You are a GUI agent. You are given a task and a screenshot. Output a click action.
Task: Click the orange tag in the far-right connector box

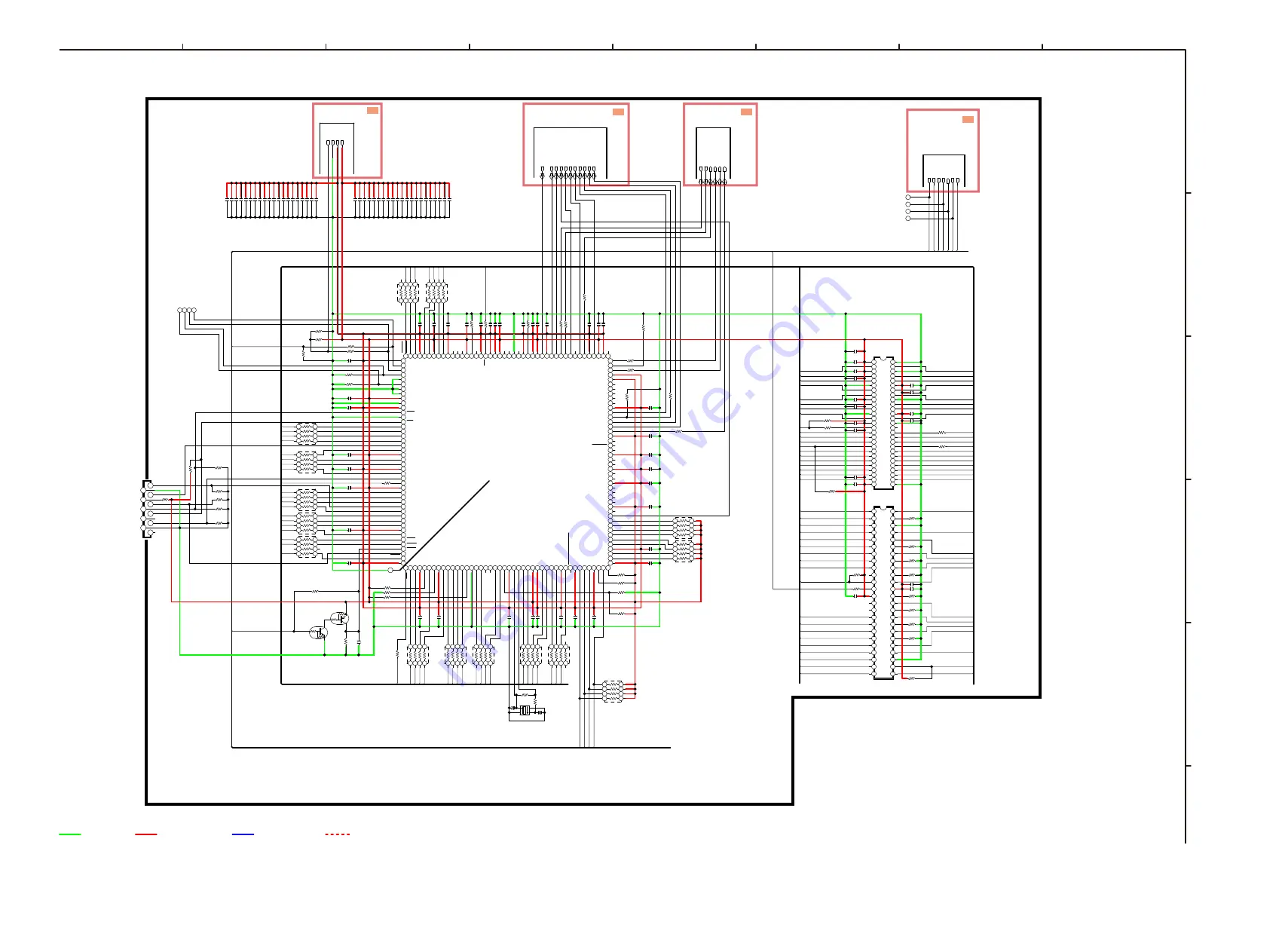click(968, 119)
